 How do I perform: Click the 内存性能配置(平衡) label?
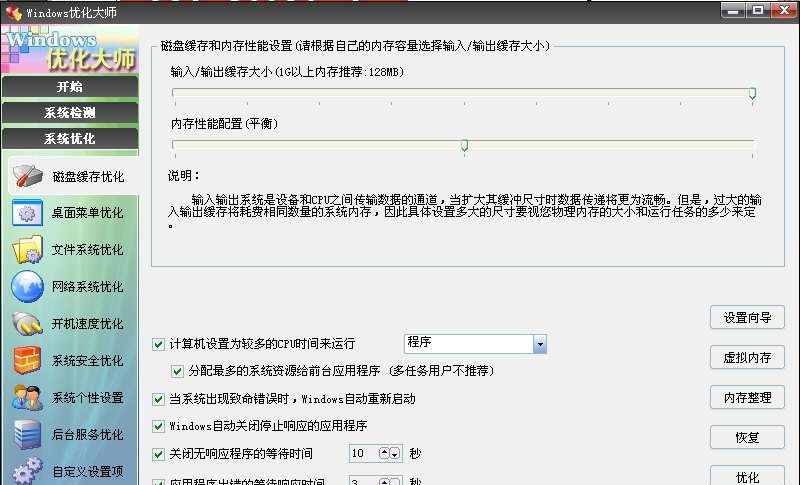coord(224,124)
